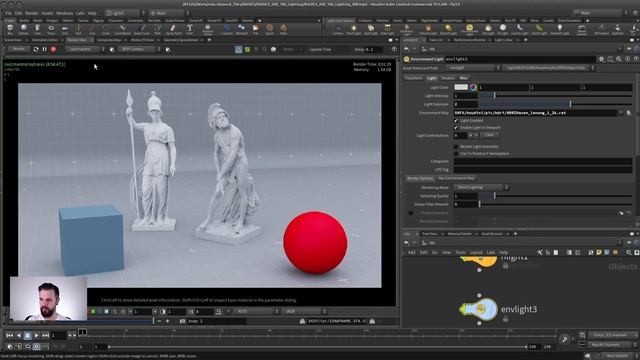Add a Distant Light from the shelf
The height and width of the screenshot is (360, 640).
point(449,29)
